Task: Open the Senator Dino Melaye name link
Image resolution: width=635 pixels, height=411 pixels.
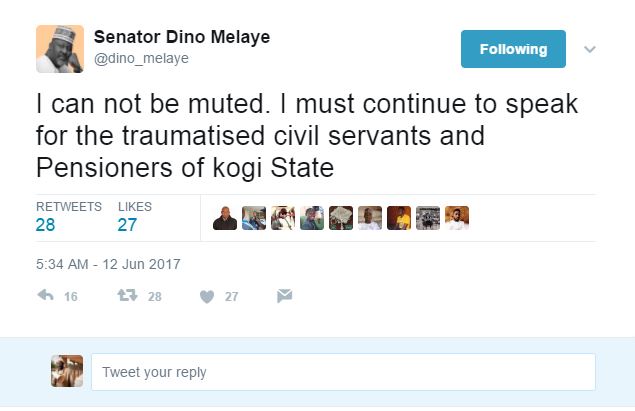Action: tap(181, 37)
